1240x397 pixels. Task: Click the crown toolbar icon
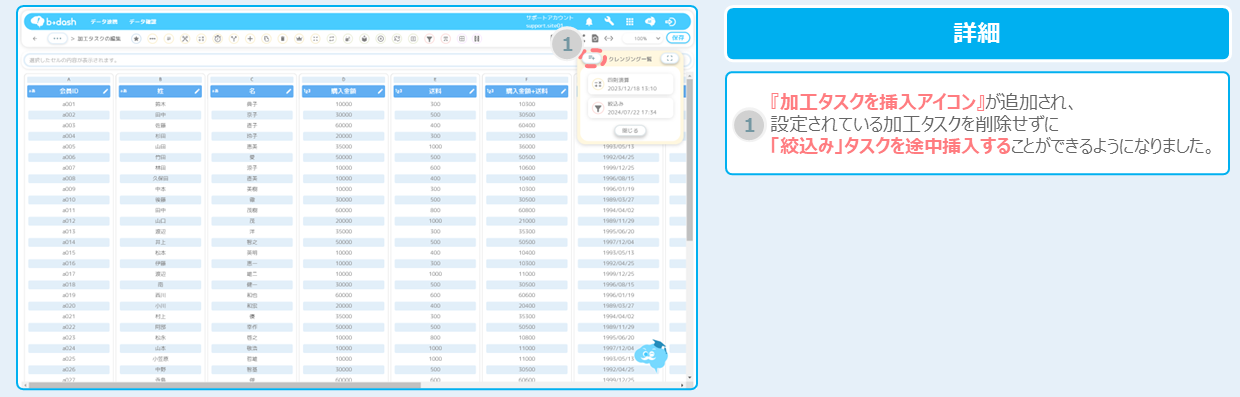[299, 38]
